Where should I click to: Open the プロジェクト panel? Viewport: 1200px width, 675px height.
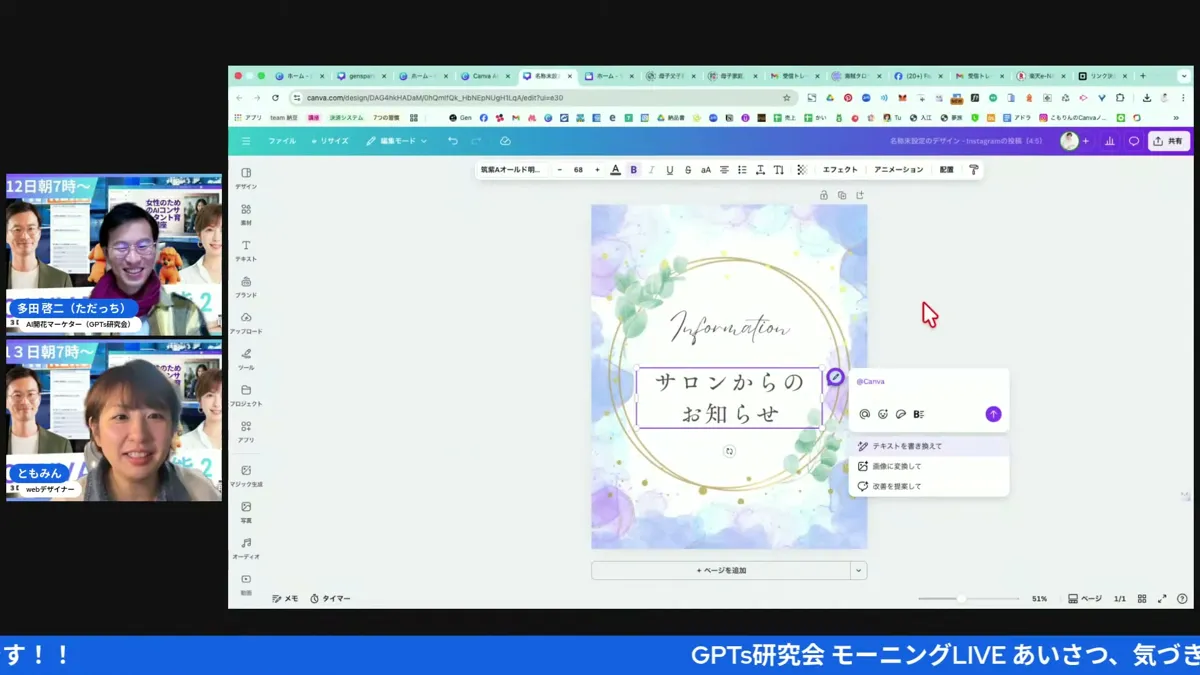point(246,395)
